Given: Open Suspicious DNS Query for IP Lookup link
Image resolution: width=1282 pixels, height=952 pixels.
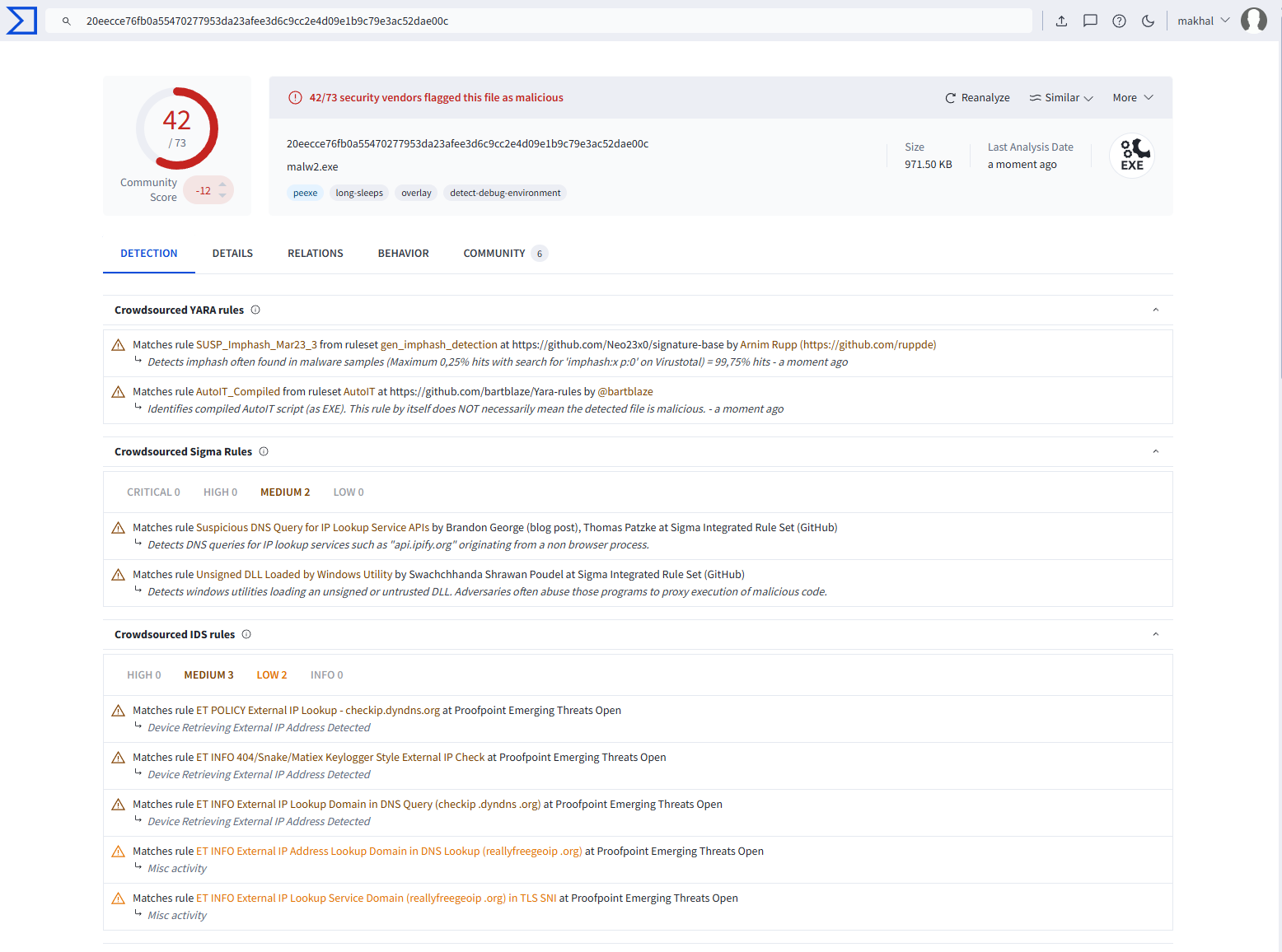Looking at the screenshot, I should pyautogui.click(x=313, y=528).
